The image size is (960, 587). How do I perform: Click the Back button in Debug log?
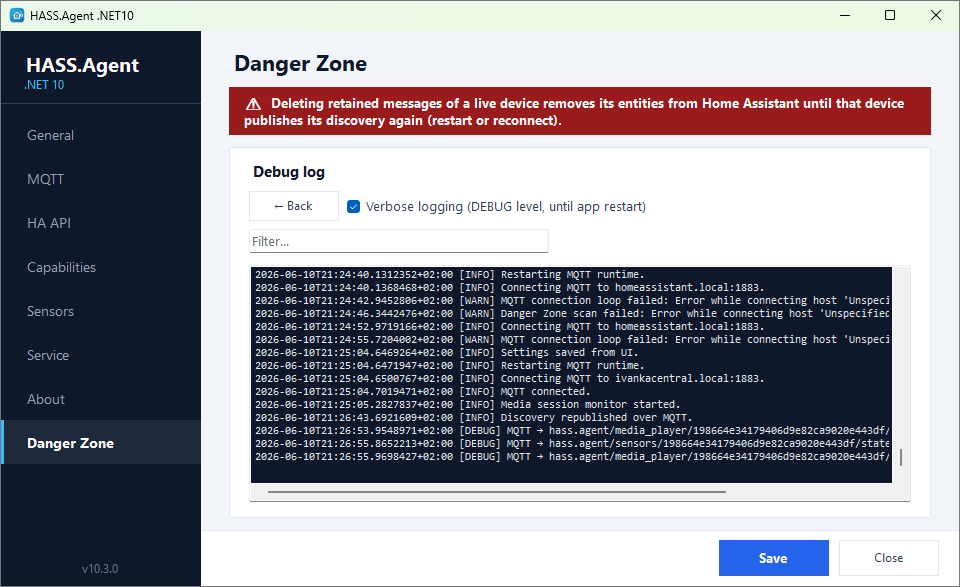click(x=294, y=206)
